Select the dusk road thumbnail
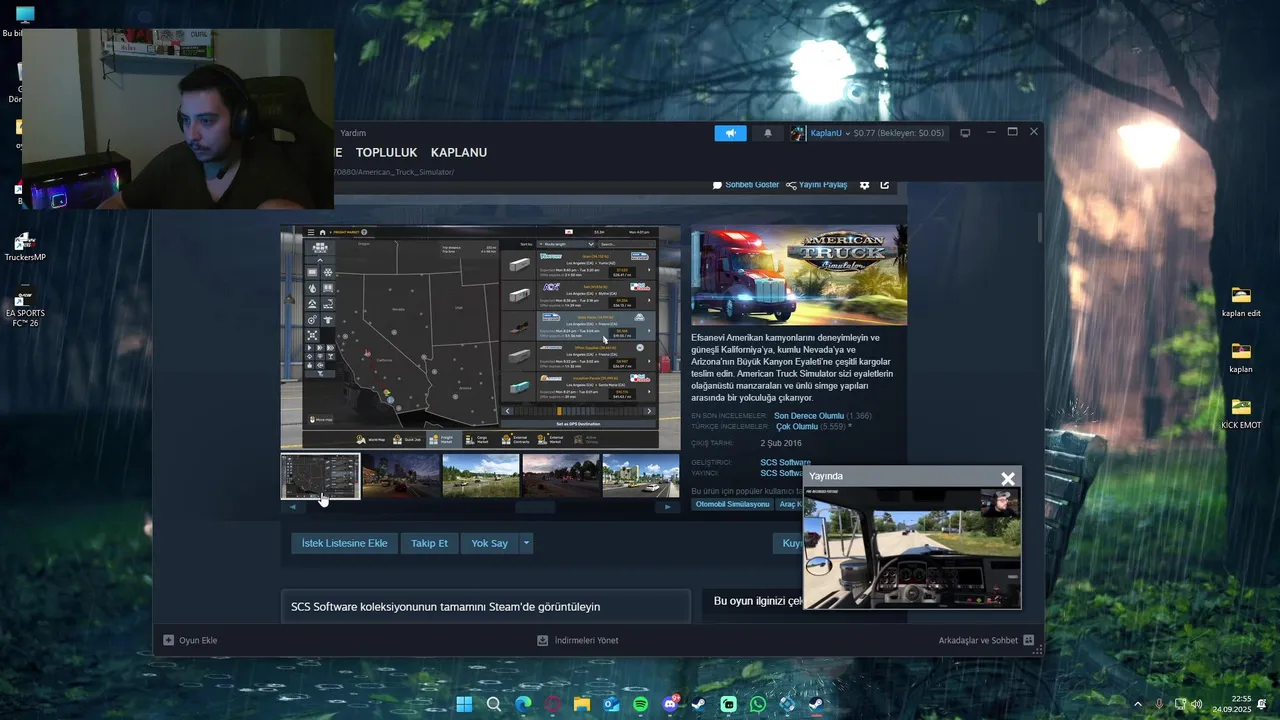 point(561,476)
